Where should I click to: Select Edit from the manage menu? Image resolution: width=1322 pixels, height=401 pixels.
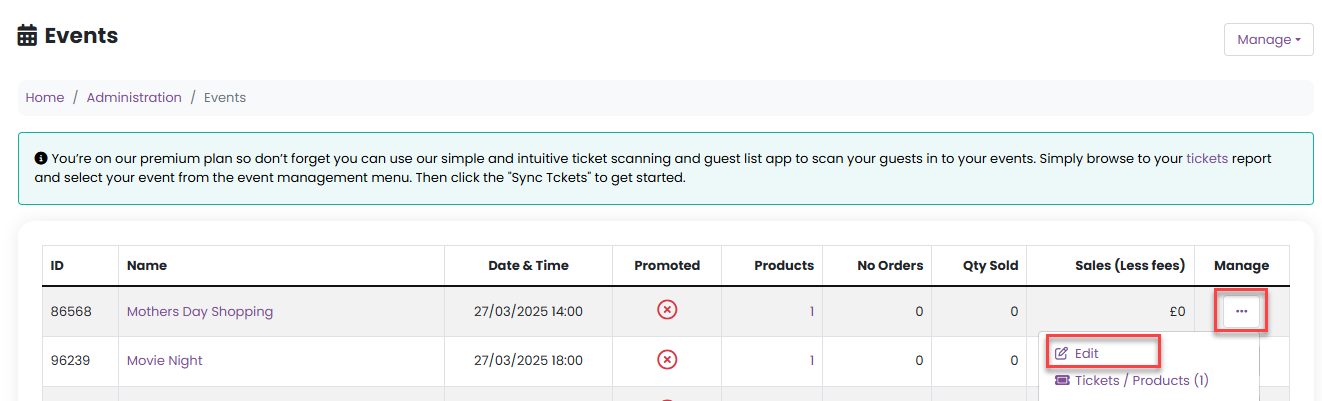click(x=1086, y=353)
